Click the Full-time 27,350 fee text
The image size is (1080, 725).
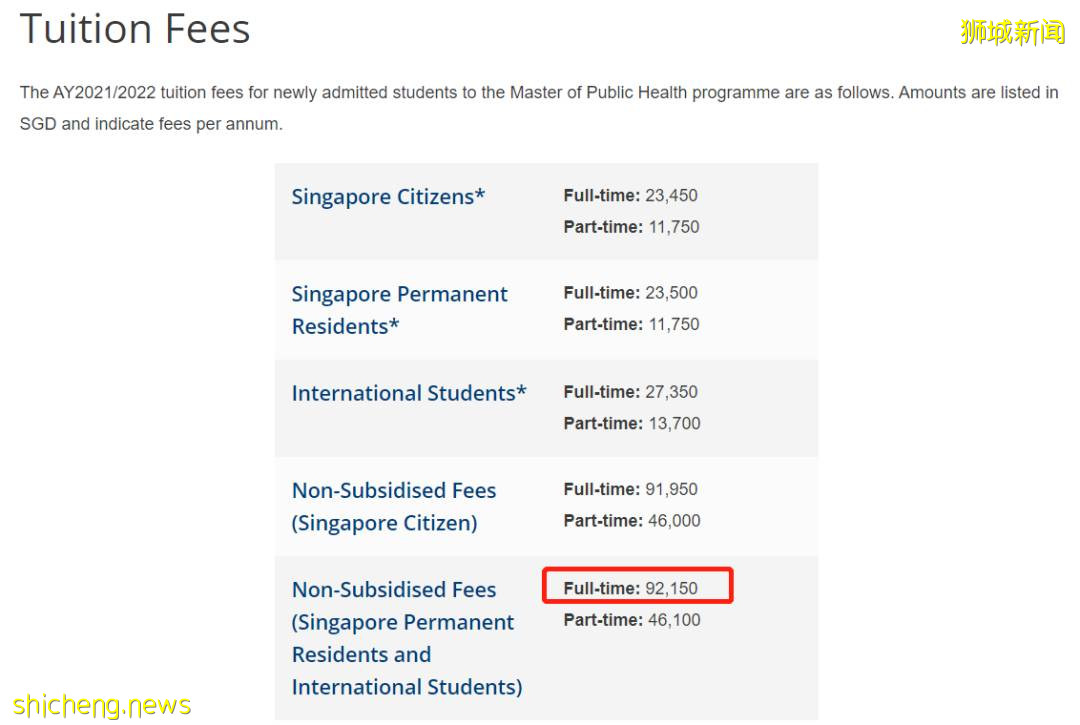pos(630,392)
